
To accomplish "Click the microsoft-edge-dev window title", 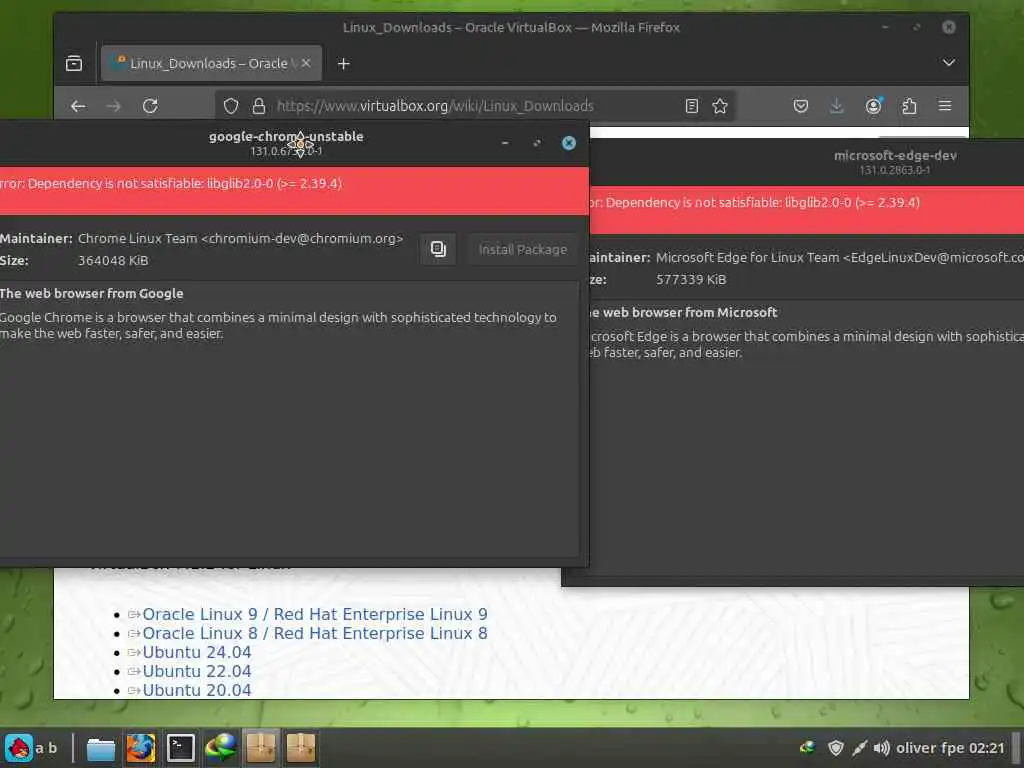I will pos(895,155).
